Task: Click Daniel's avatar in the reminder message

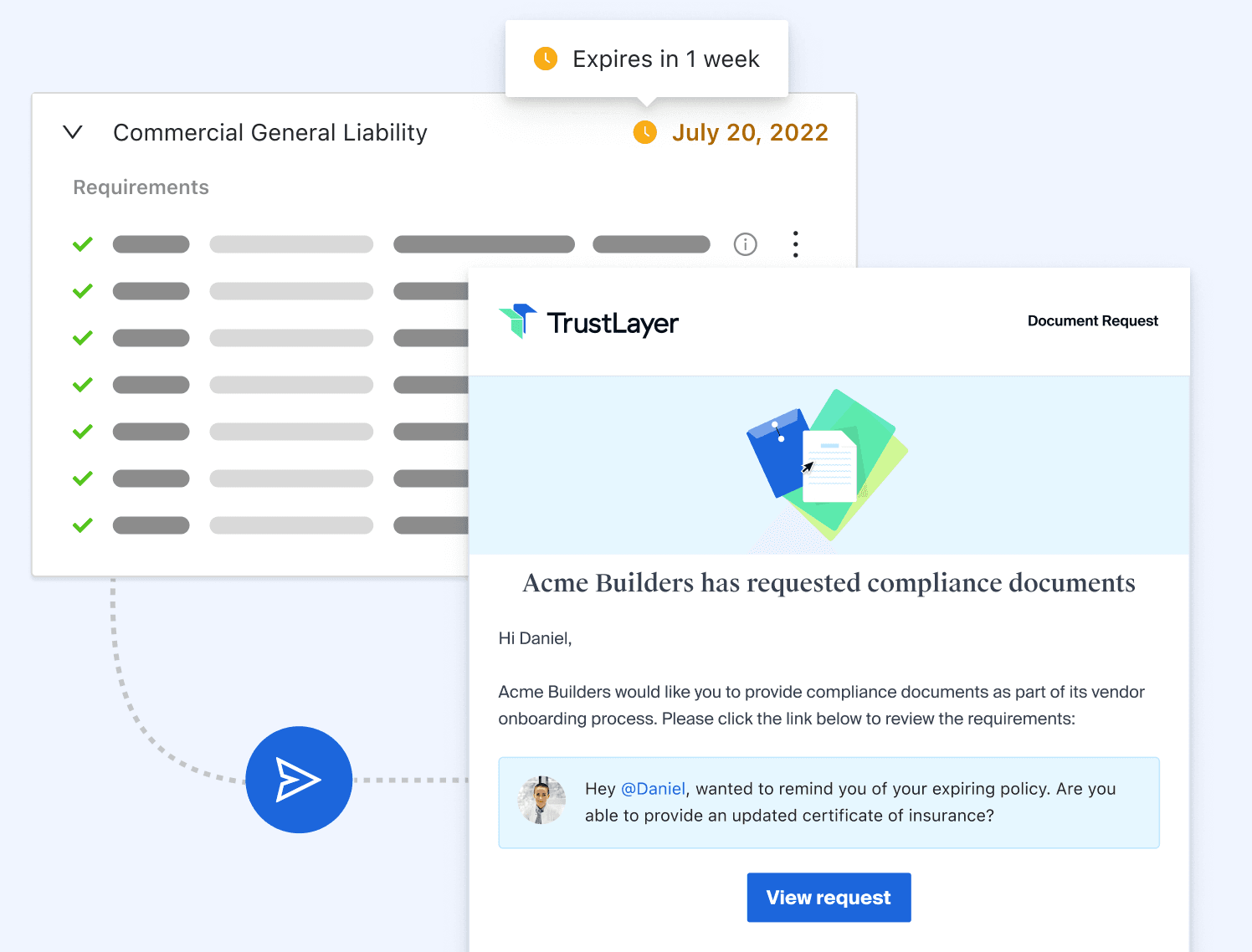Action: click(x=541, y=801)
